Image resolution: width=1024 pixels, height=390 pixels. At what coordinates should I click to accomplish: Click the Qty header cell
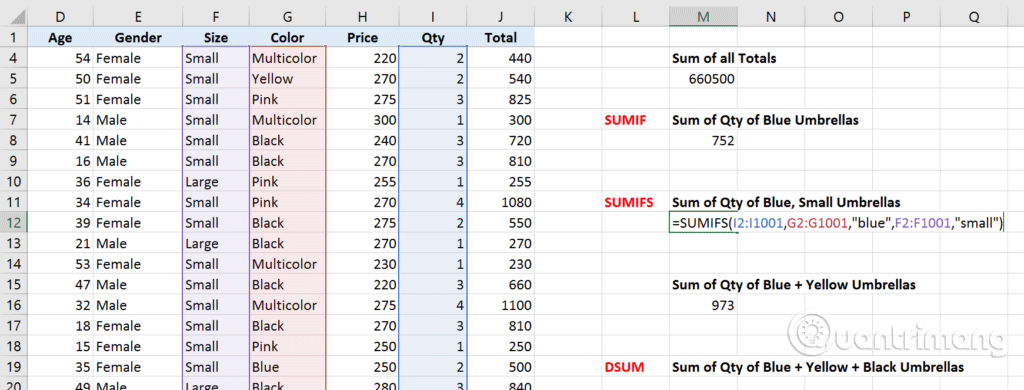click(434, 38)
